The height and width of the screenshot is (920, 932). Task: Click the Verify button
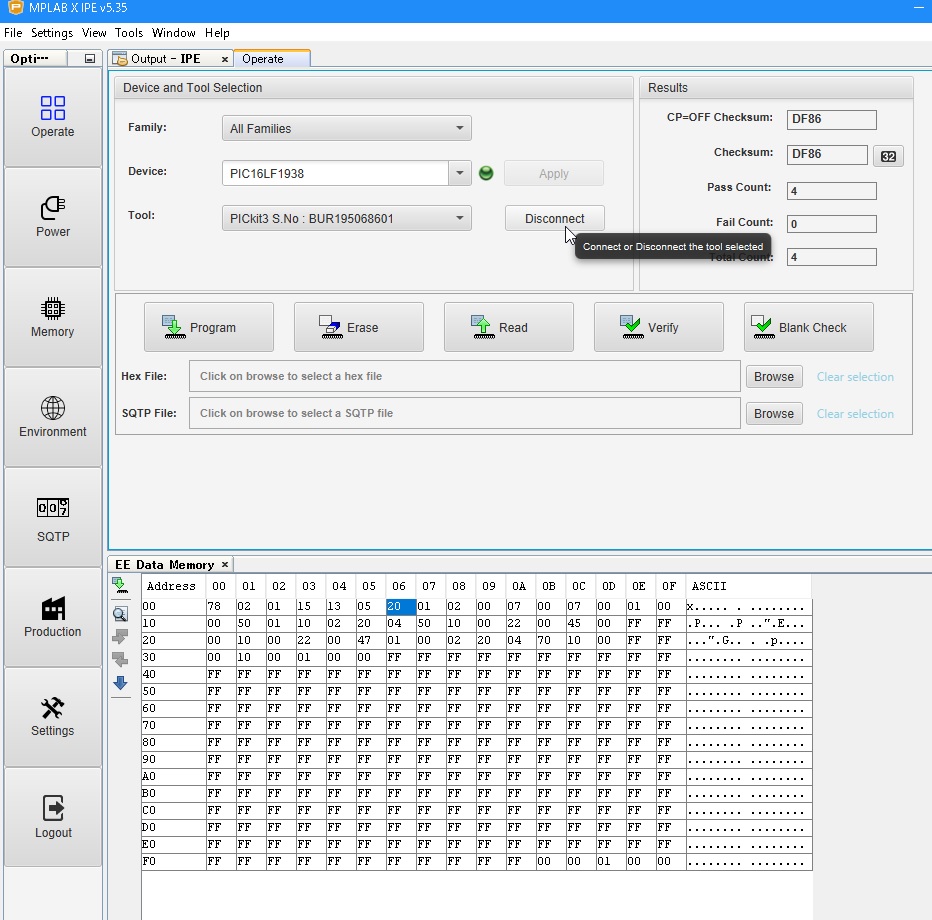point(659,327)
